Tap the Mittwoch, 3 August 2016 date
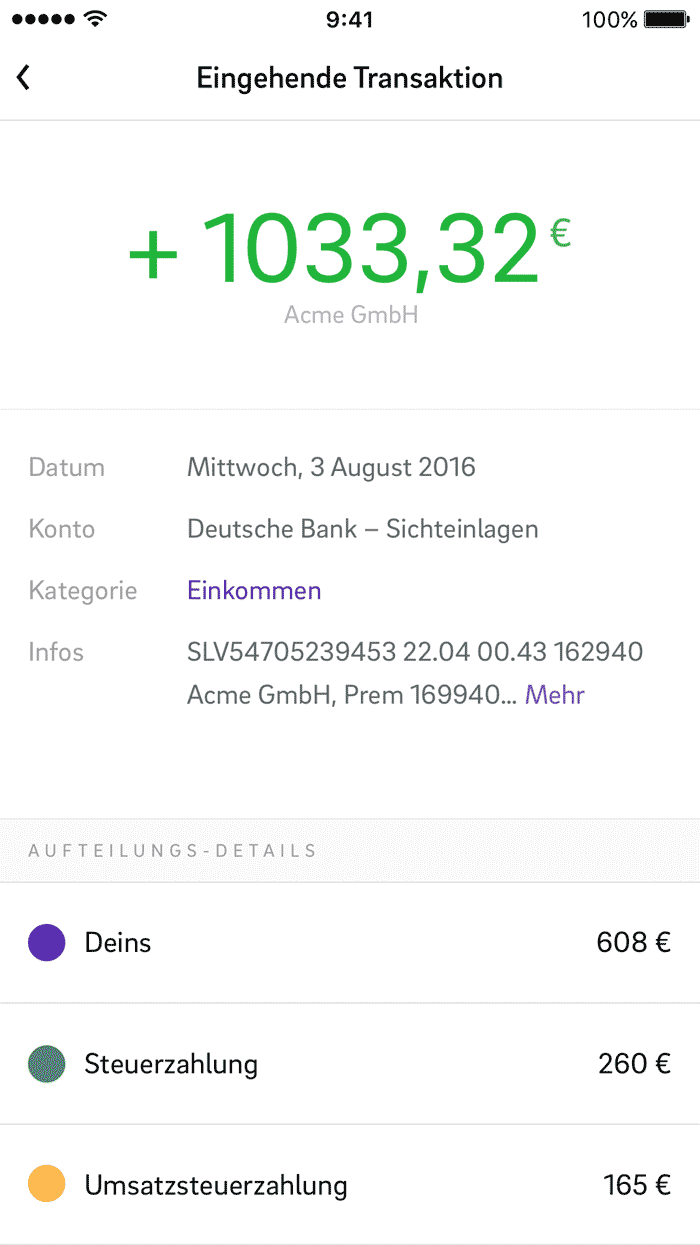Viewport: 700px width, 1245px height. click(x=331, y=467)
